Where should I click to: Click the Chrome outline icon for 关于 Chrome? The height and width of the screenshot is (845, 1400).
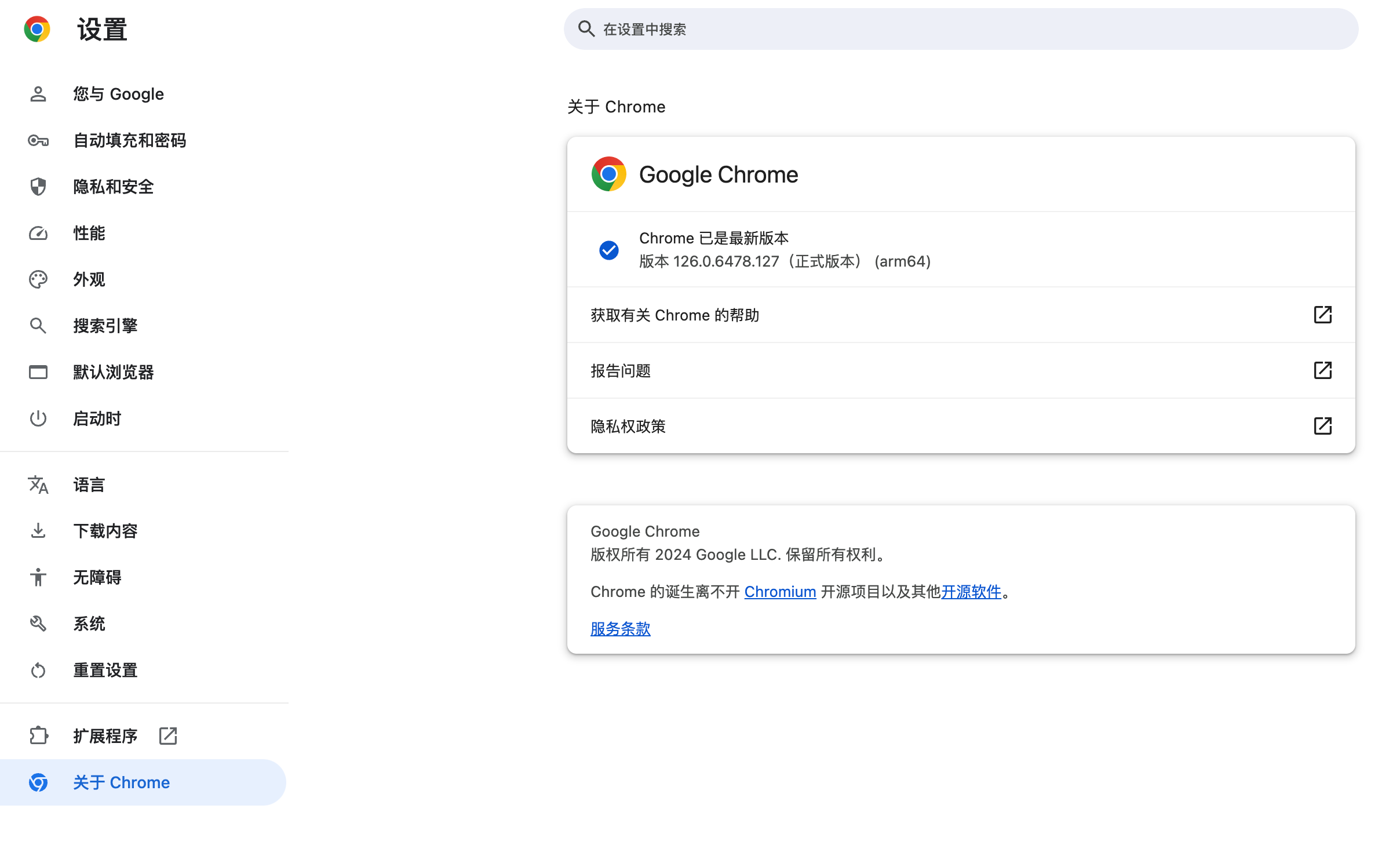point(38,782)
